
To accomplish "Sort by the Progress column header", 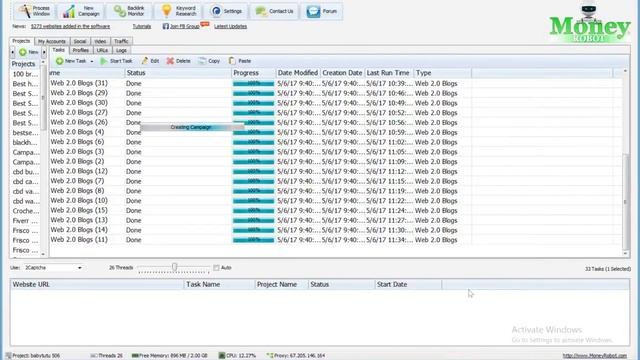I will point(253,73).
